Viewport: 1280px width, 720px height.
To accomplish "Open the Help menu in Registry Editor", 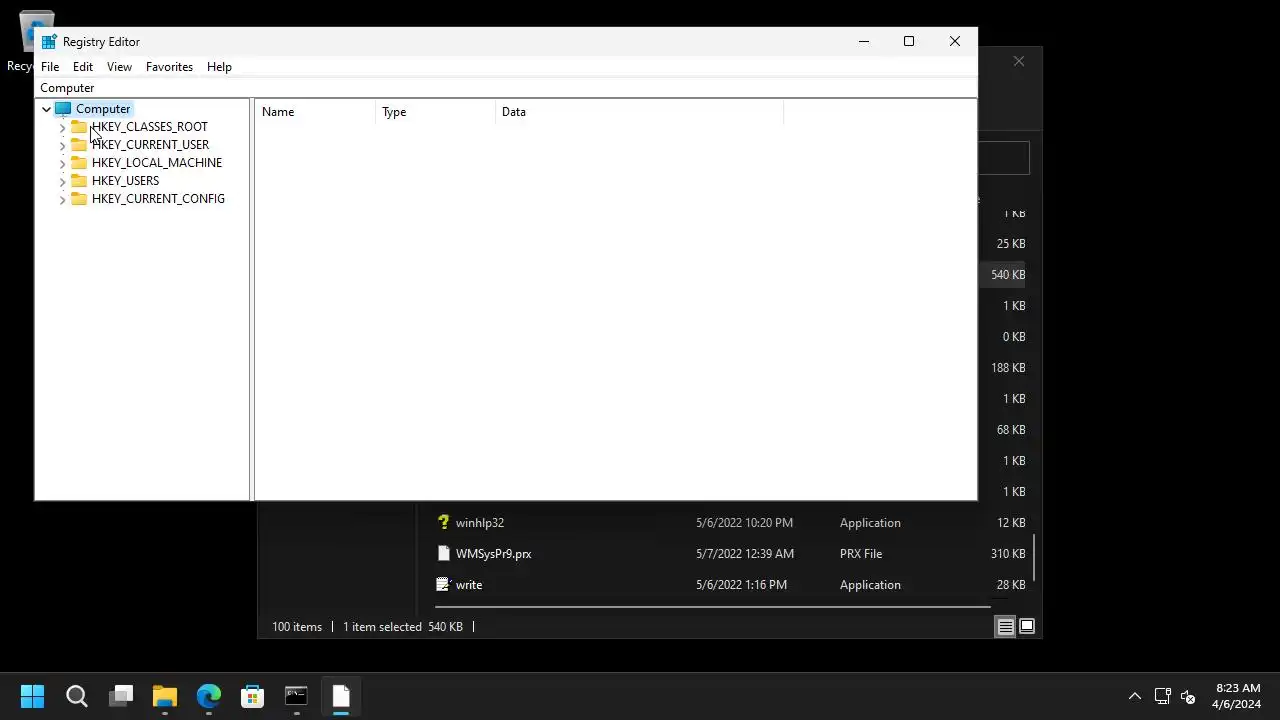I will pyautogui.click(x=219, y=67).
